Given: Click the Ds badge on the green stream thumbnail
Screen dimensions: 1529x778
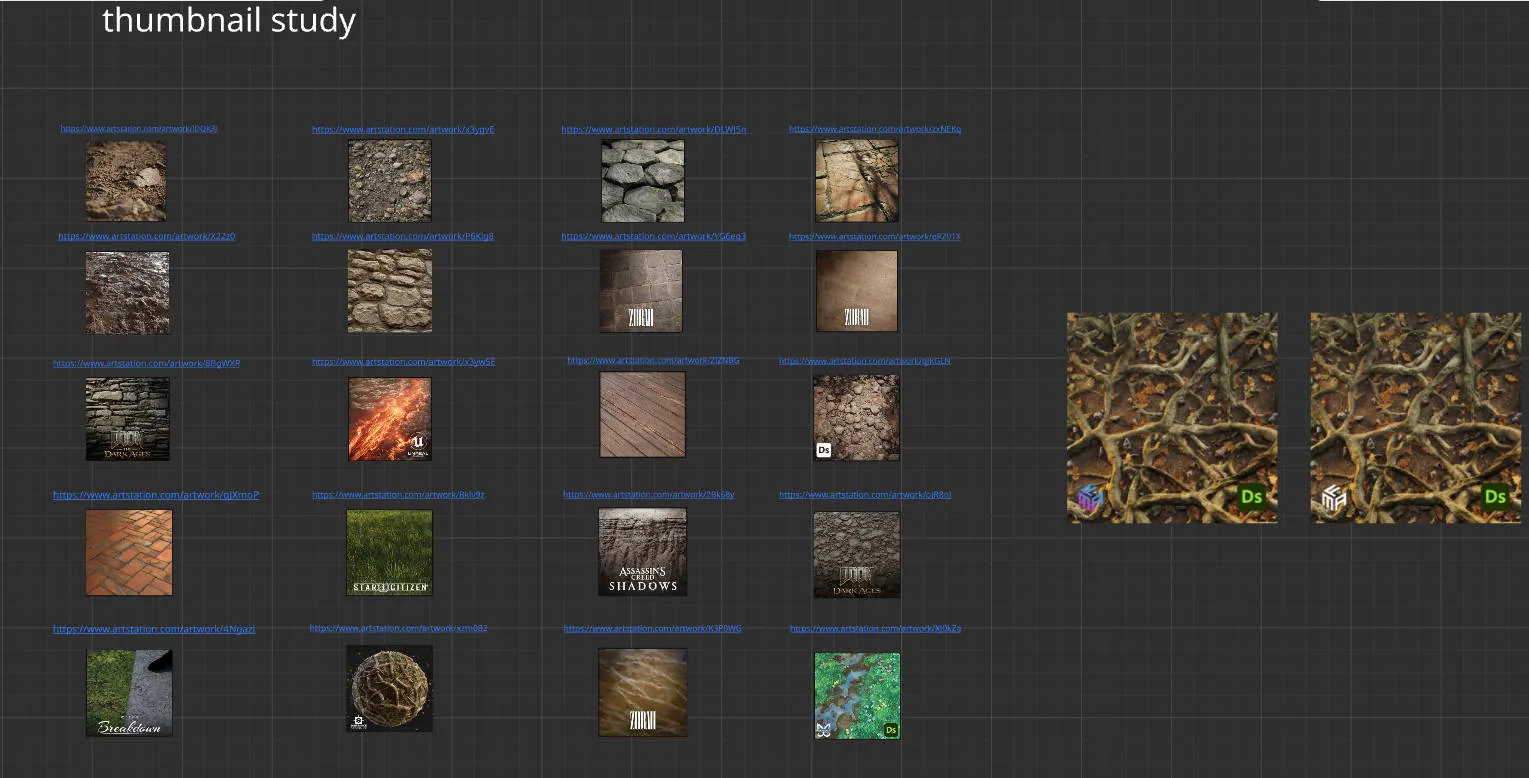Looking at the screenshot, I should (891, 730).
